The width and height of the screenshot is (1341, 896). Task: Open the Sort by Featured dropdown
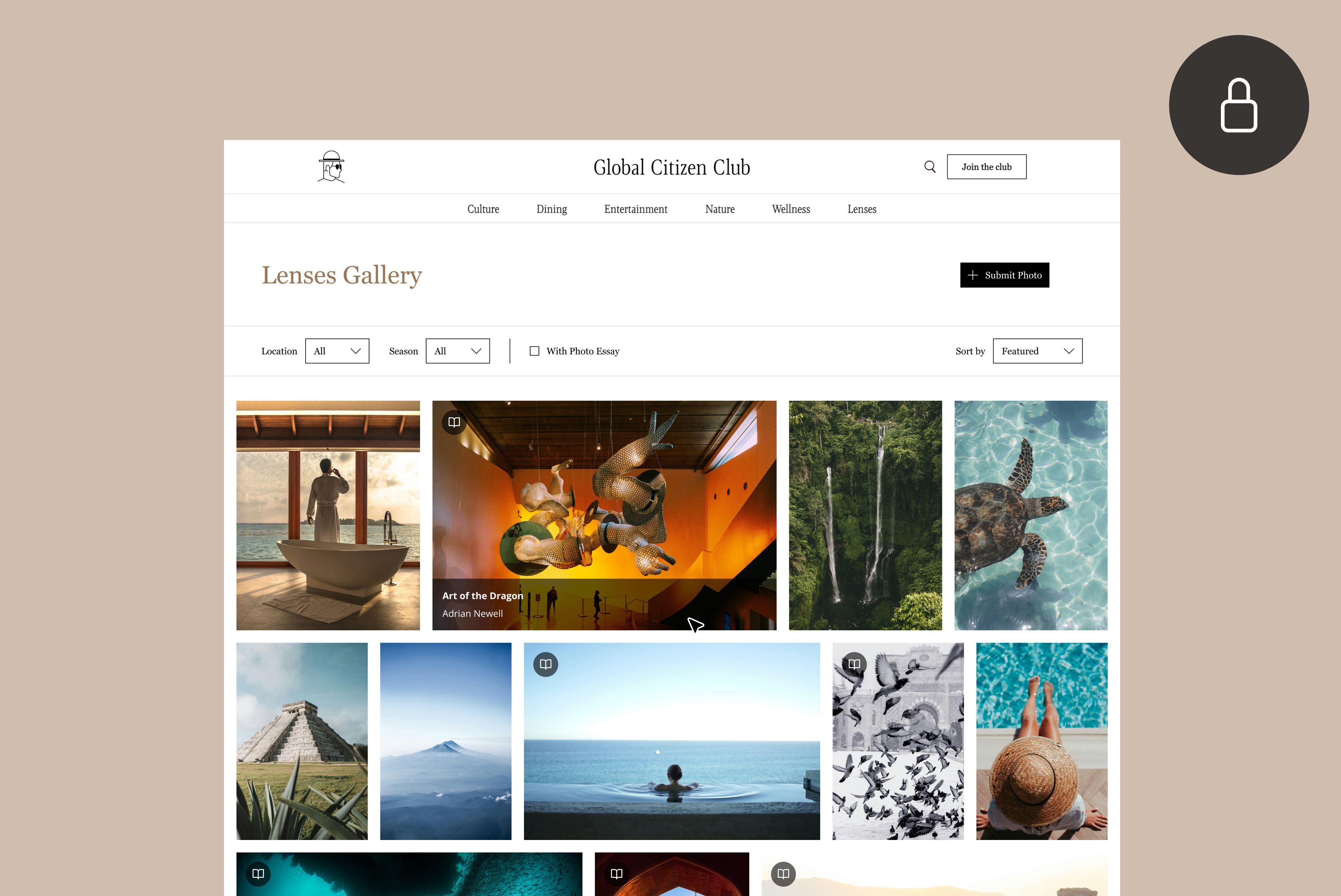click(1038, 351)
